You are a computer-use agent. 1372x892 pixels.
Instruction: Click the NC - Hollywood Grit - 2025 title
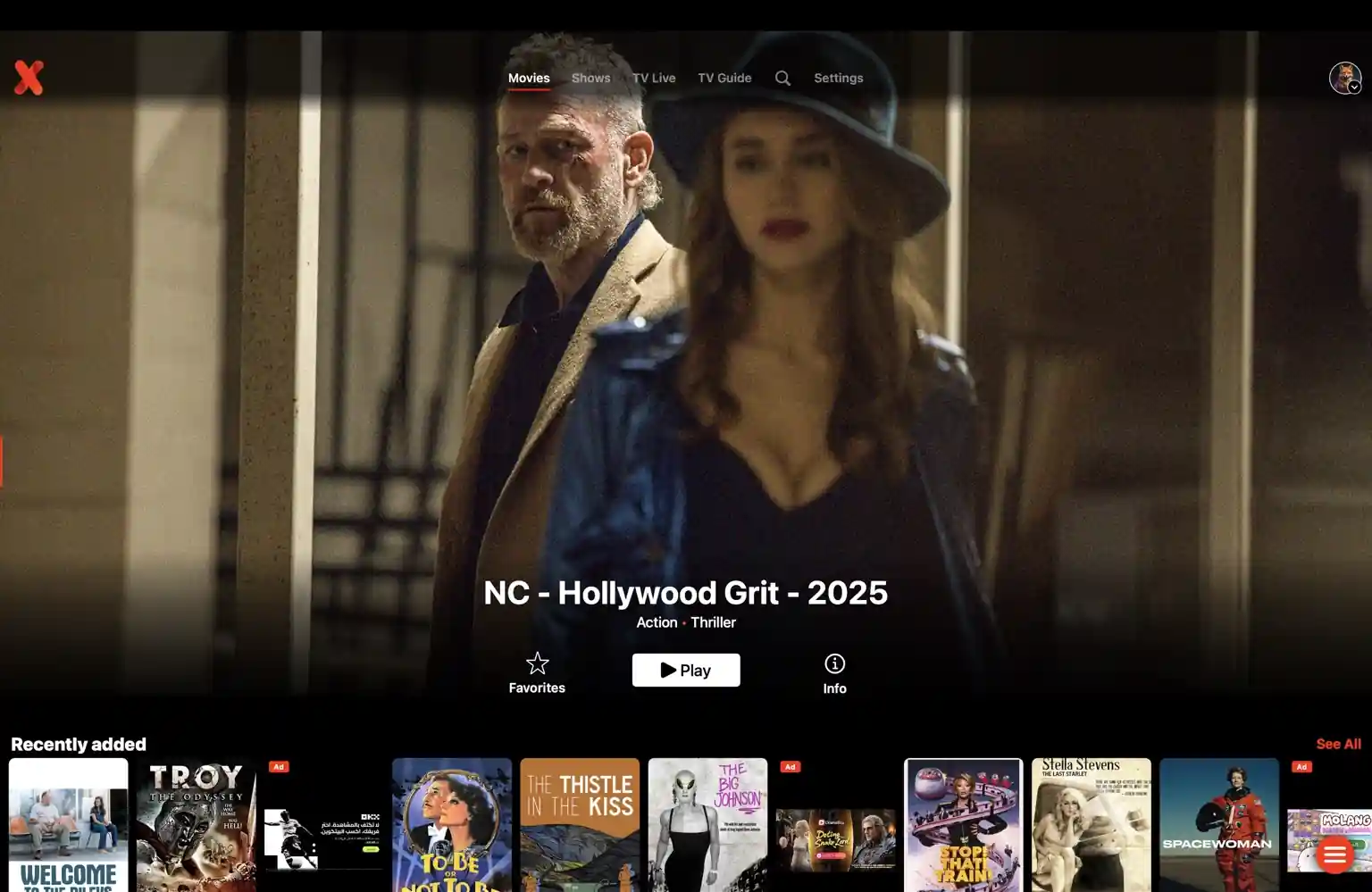point(686,592)
